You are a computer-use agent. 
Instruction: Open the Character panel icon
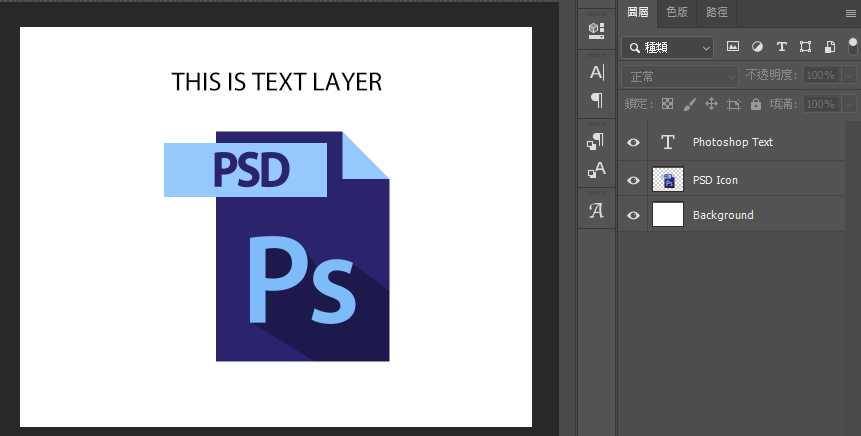tap(596, 72)
